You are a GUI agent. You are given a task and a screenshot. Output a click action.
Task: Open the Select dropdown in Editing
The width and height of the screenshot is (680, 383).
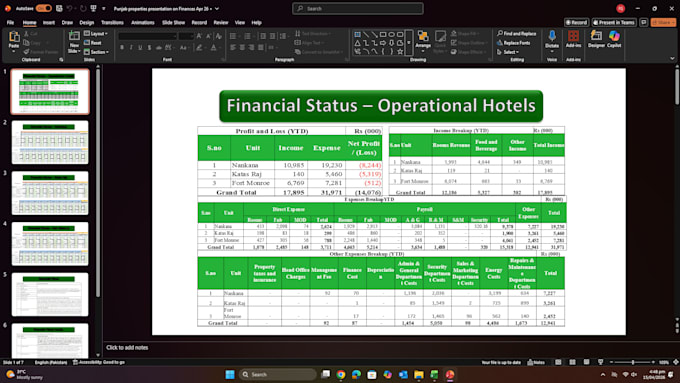[508, 52]
